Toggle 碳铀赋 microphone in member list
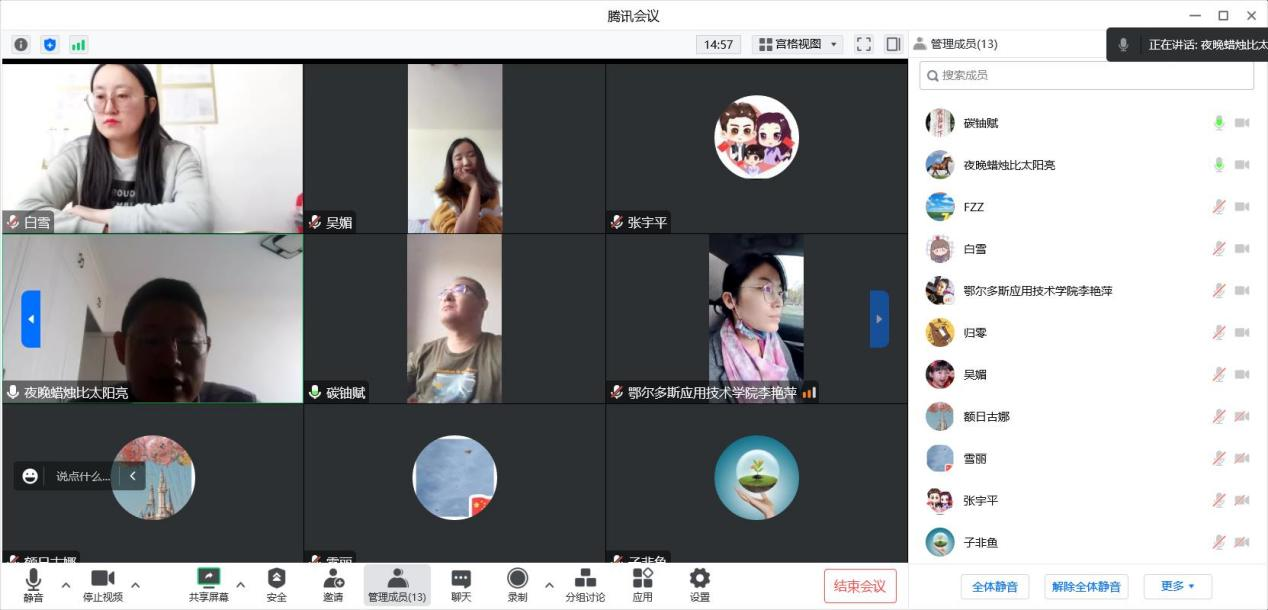 (1219, 123)
